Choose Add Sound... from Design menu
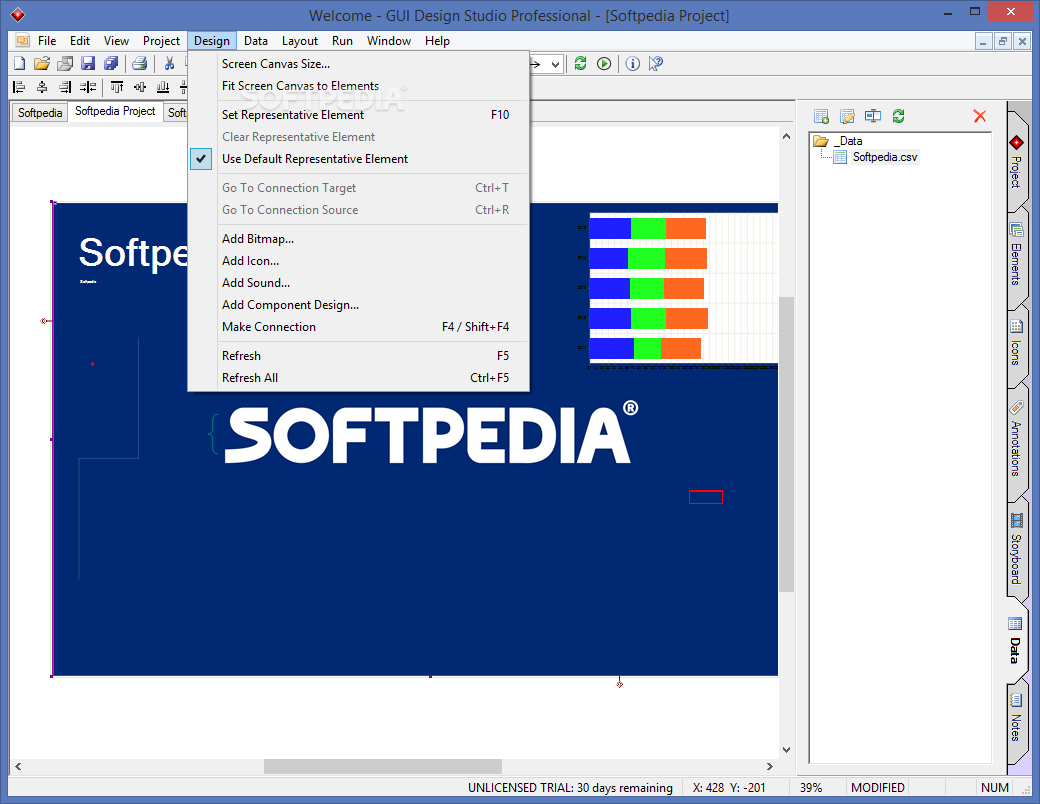 [x=359, y=283]
